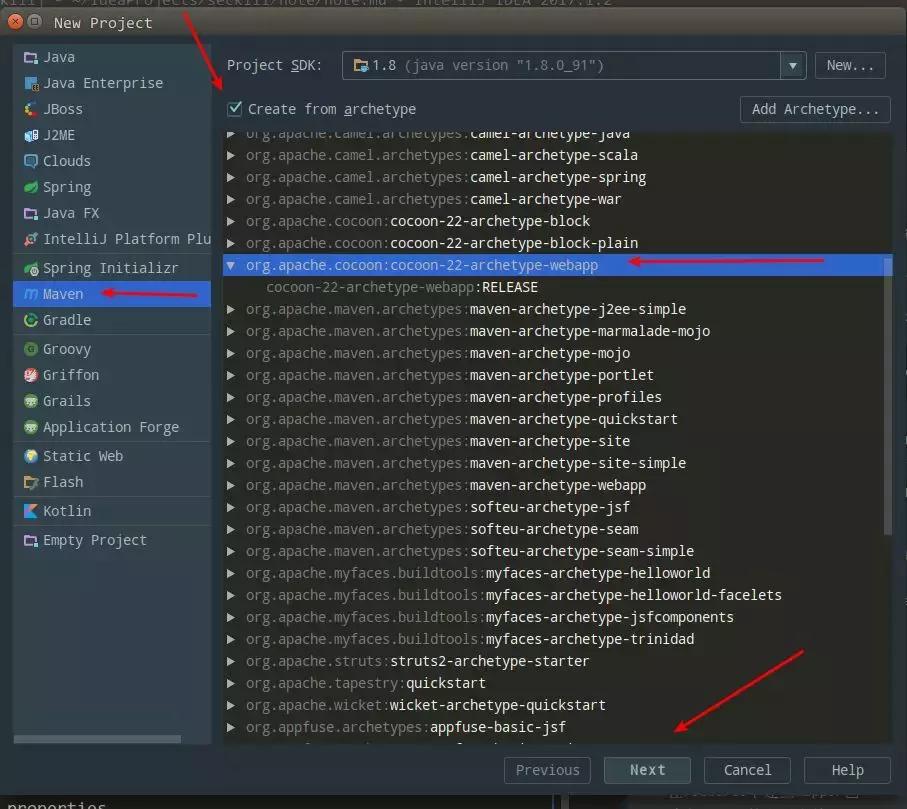This screenshot has width=907, height=809.
Task: Click the Clouds project type icon
Action: (x=30, y=161)
